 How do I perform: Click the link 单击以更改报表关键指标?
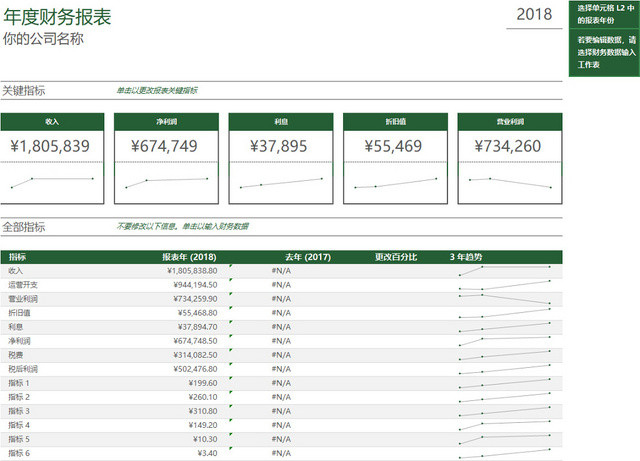pos(157,91)
